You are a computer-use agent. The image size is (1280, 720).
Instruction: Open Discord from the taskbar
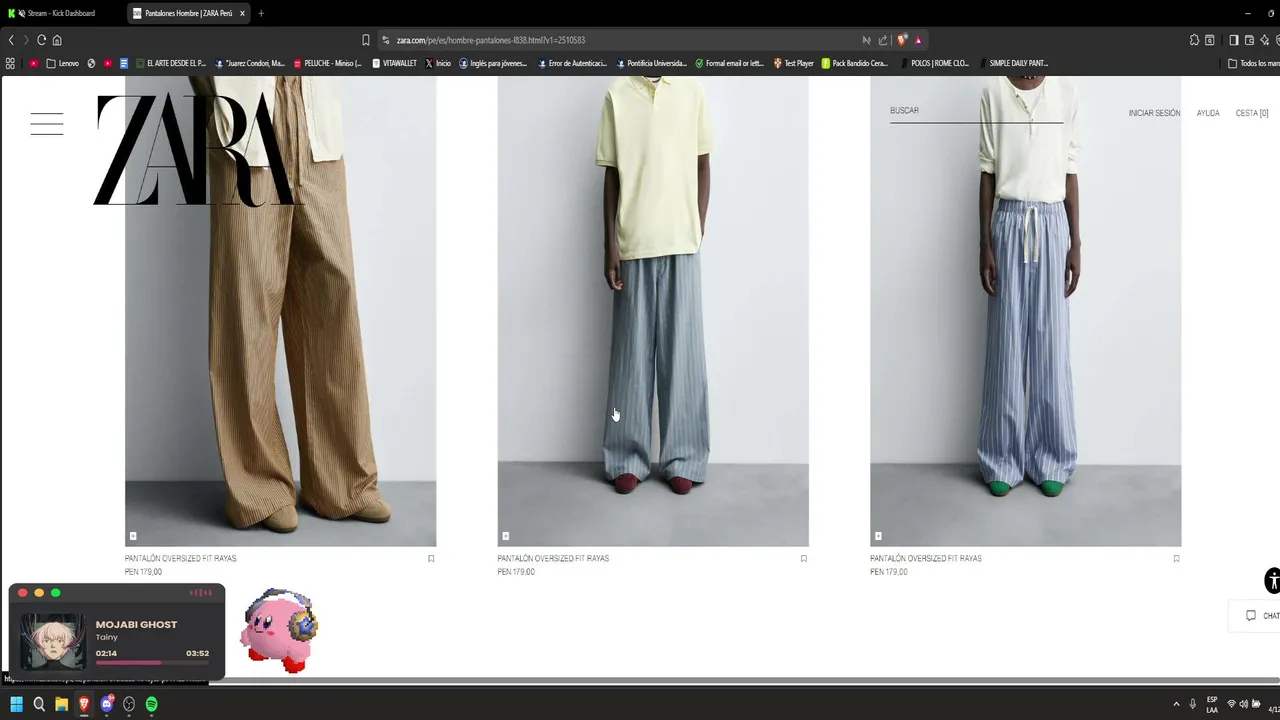[107, 704]
